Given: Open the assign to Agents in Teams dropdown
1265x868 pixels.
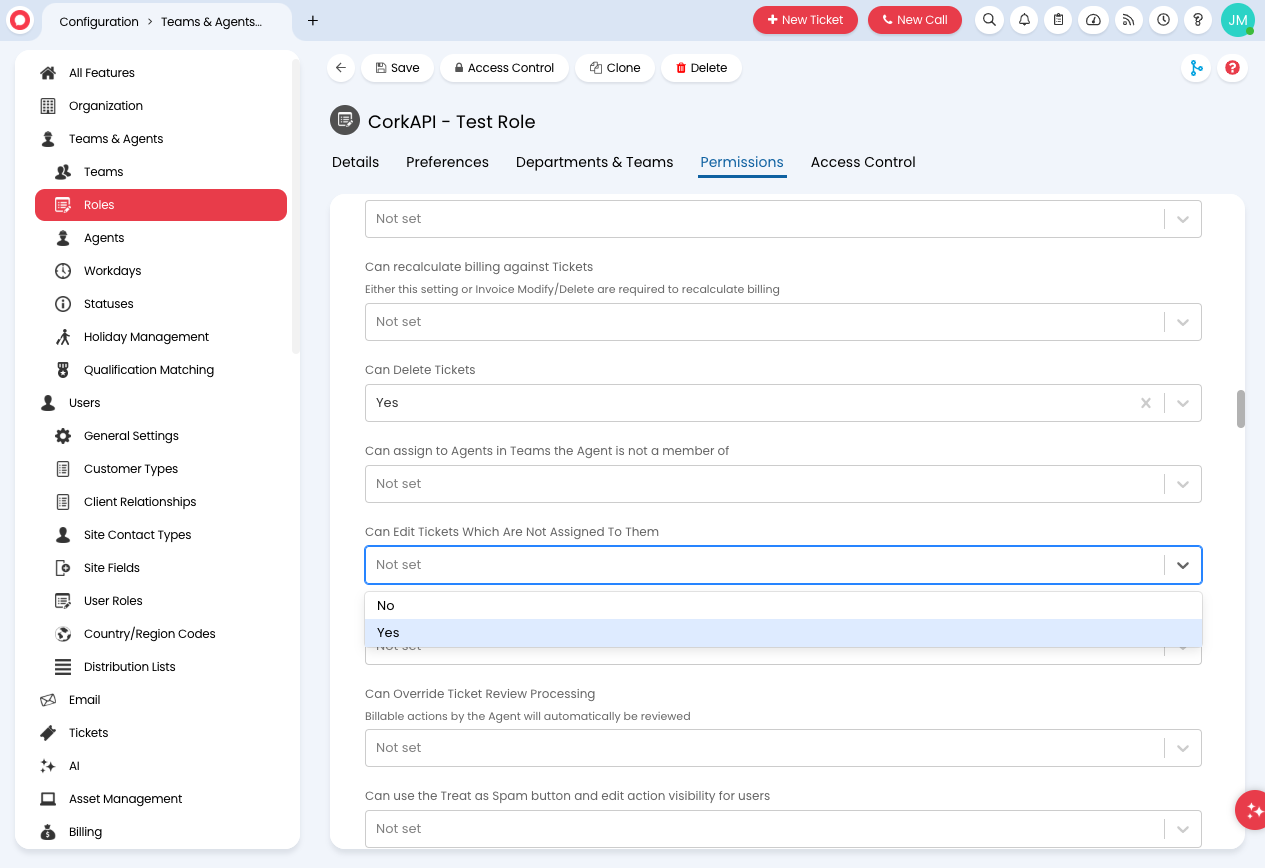Looking at the screenshot, I should [x=783, y=484].
